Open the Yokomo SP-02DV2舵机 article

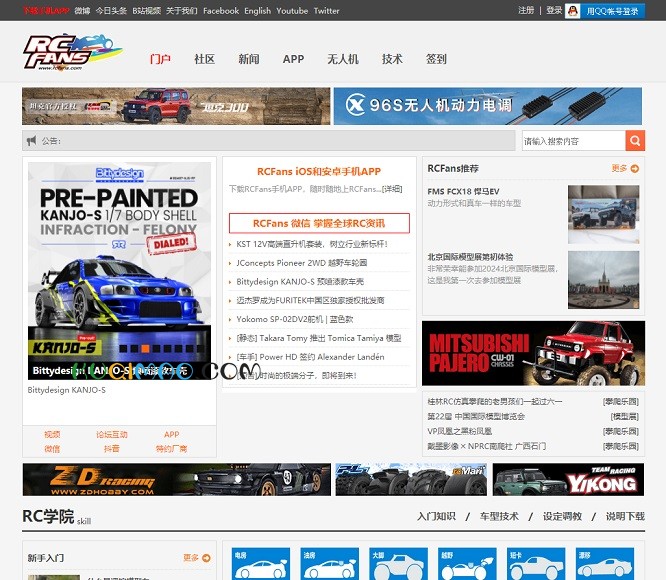[x=295, y=319]
